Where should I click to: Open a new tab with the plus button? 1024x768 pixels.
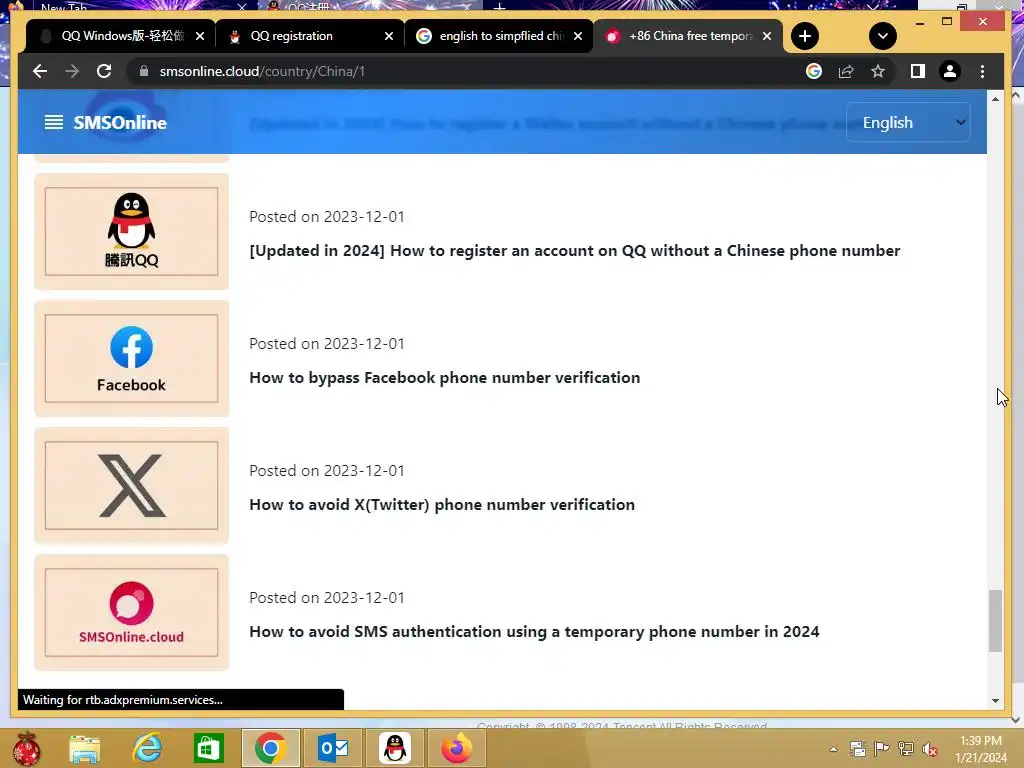pyautogui.click(x=805, y=36)
